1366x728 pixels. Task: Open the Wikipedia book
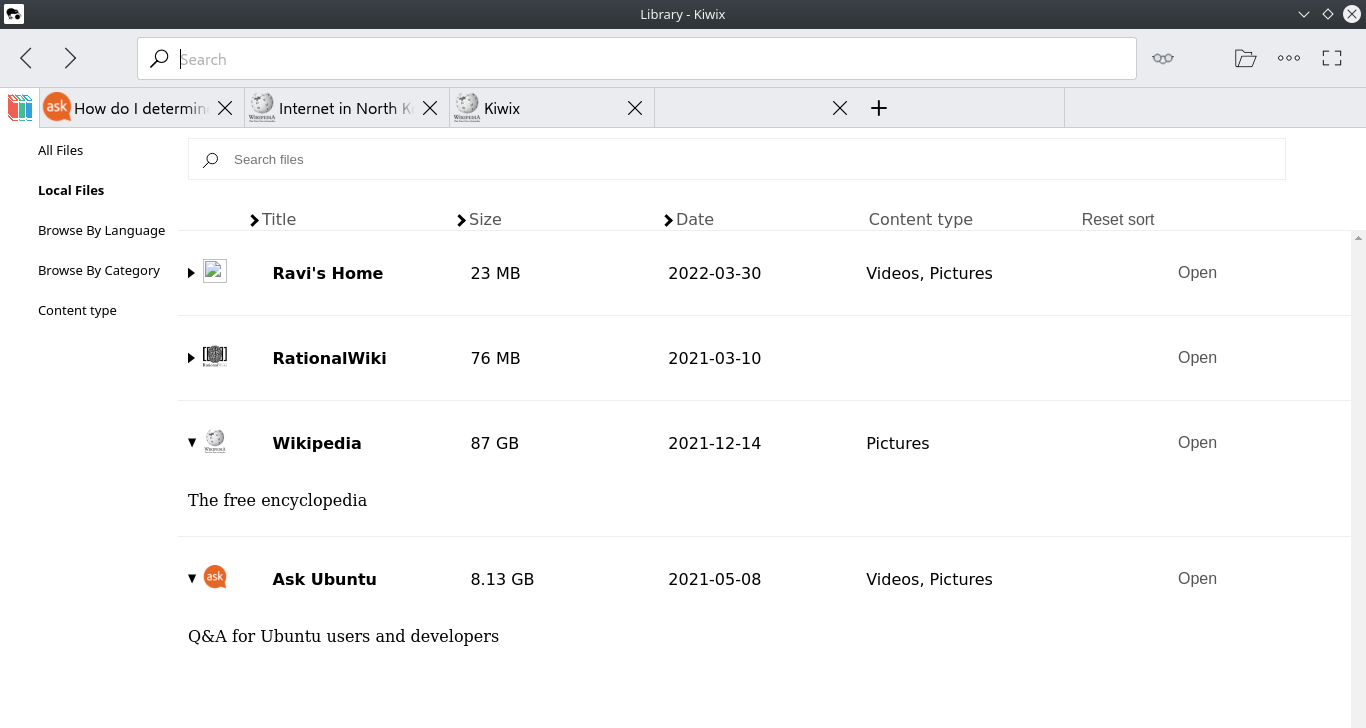point(1197,442)
